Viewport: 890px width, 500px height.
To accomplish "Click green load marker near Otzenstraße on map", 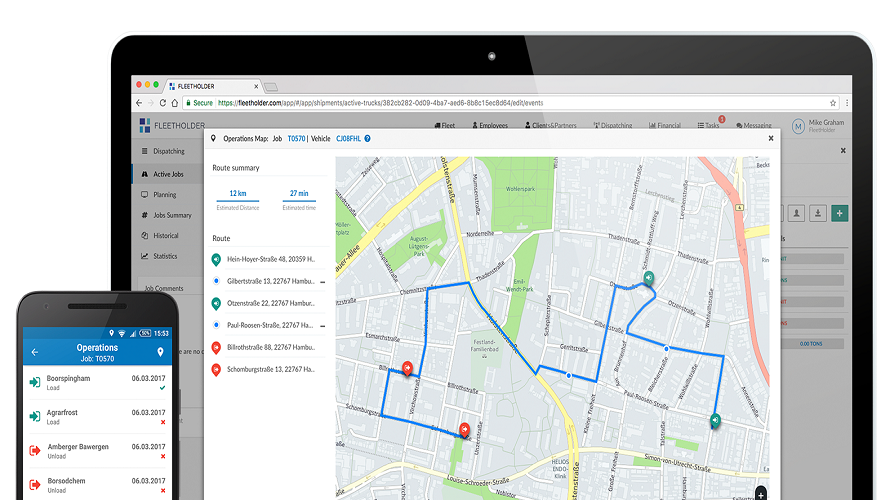I will (x=648, y=278).
